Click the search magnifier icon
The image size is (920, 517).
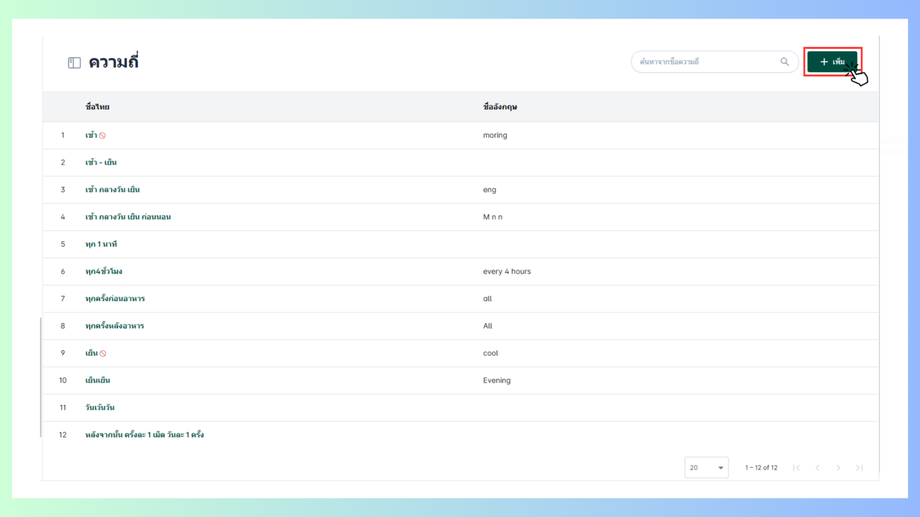(784, 62)
